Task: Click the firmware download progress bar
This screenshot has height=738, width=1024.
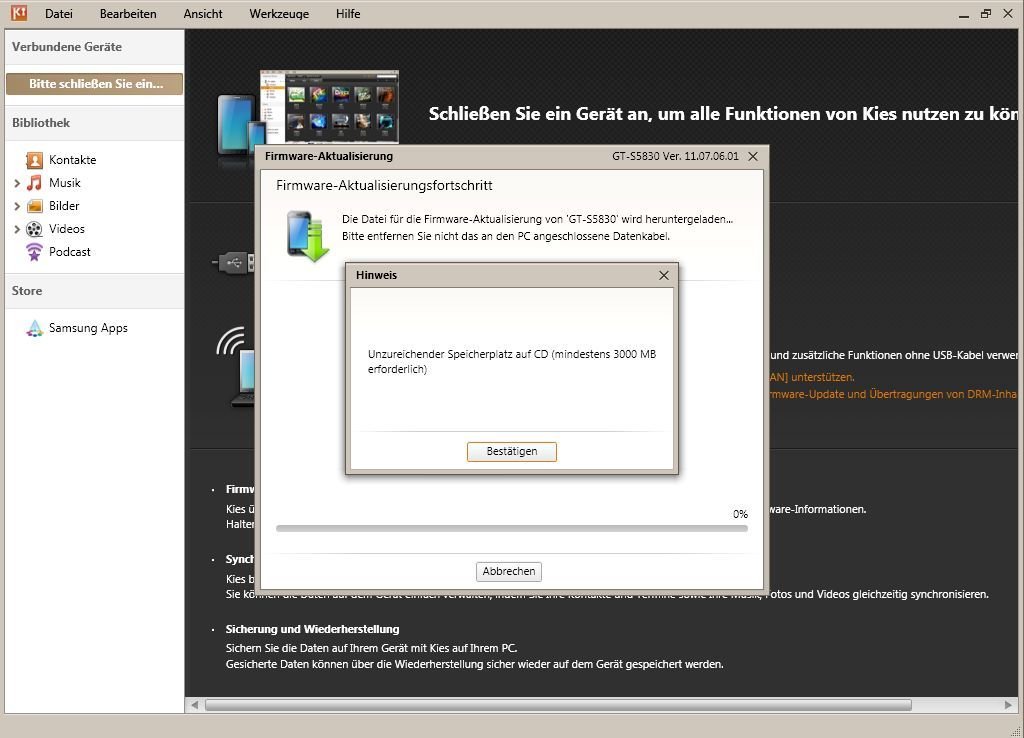Action: click(x=512, y=528)
